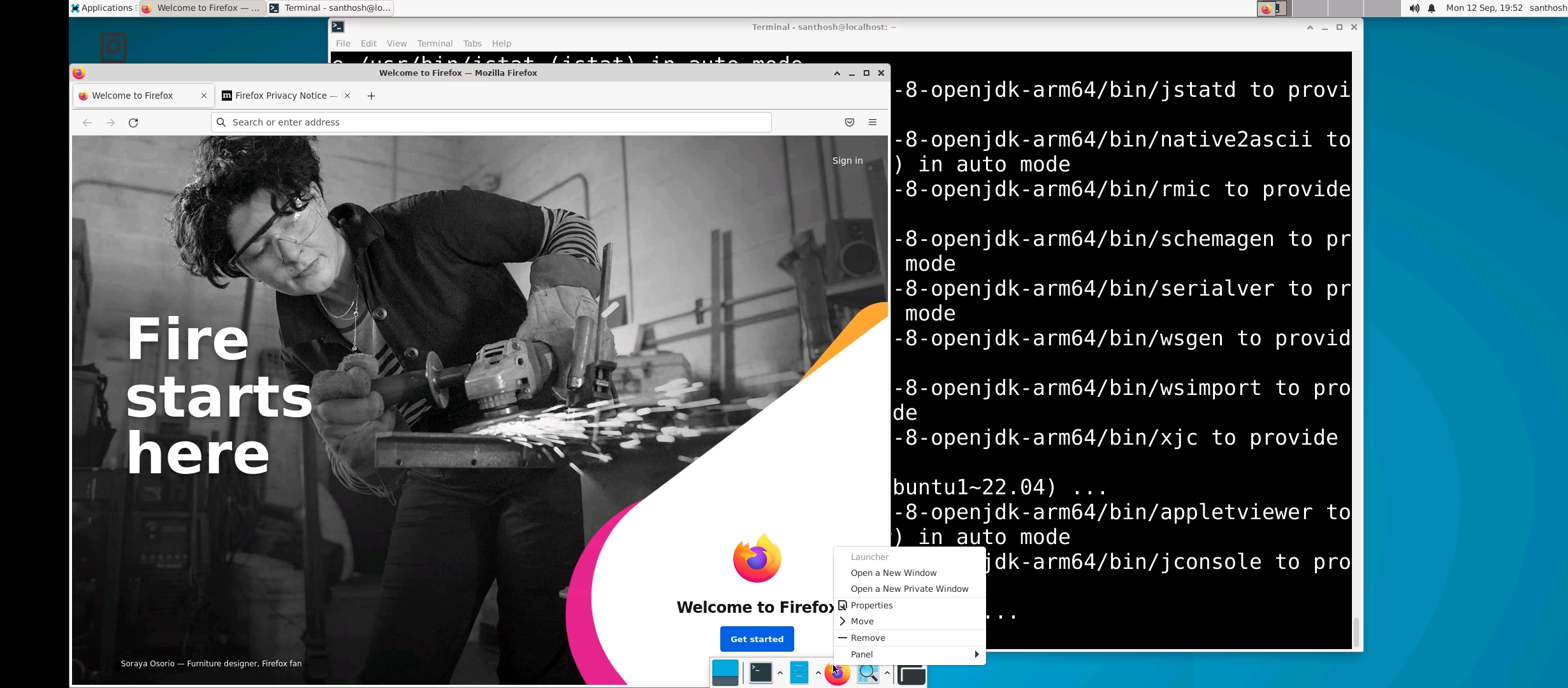Expand the arrow beside the Application Finder launcher
Viewport: 1568px width, 688px height.
click(887, 673)
